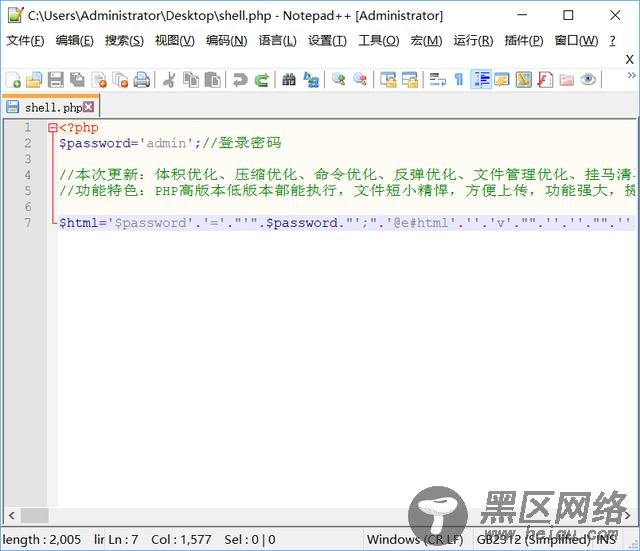Open the 设置(T) menu
This screenshot has width=640, height=551.
click(x=327, y=40)
